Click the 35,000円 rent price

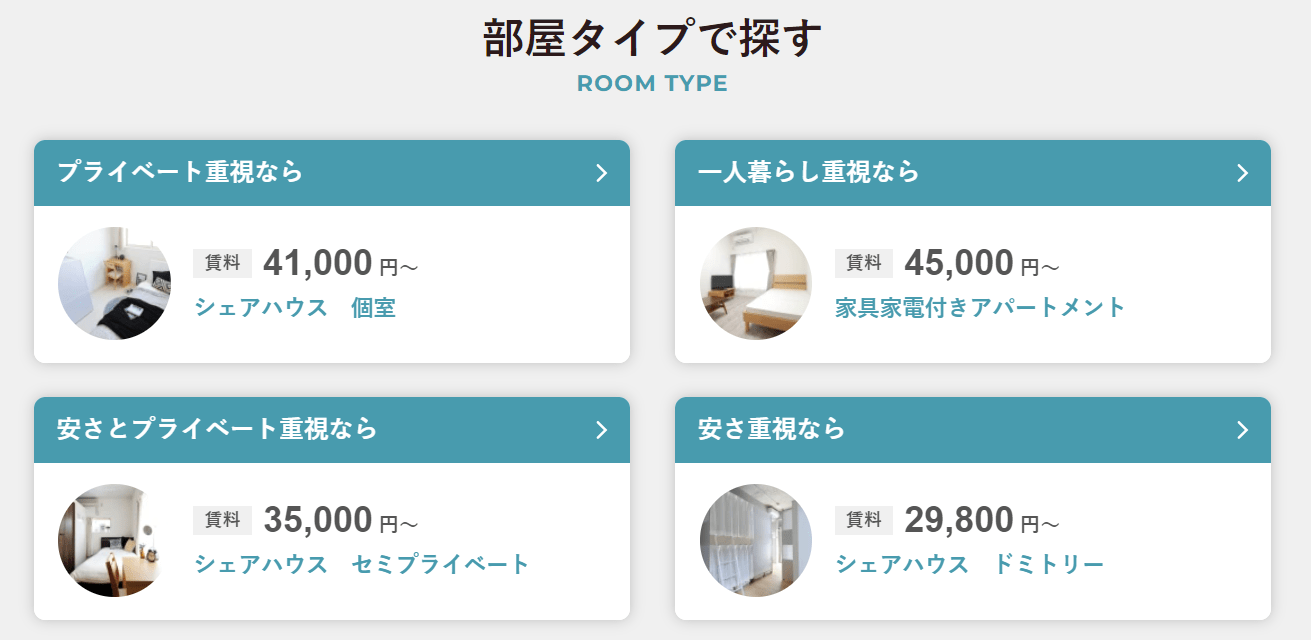[x=341, y=520]
